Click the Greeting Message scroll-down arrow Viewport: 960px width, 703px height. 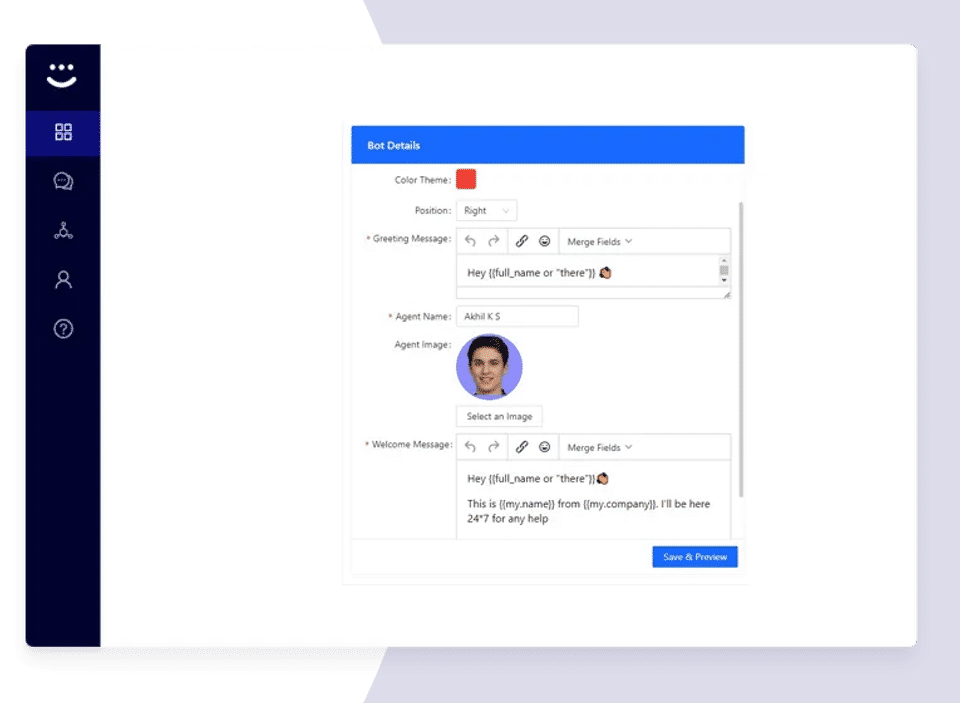point(724,280)
